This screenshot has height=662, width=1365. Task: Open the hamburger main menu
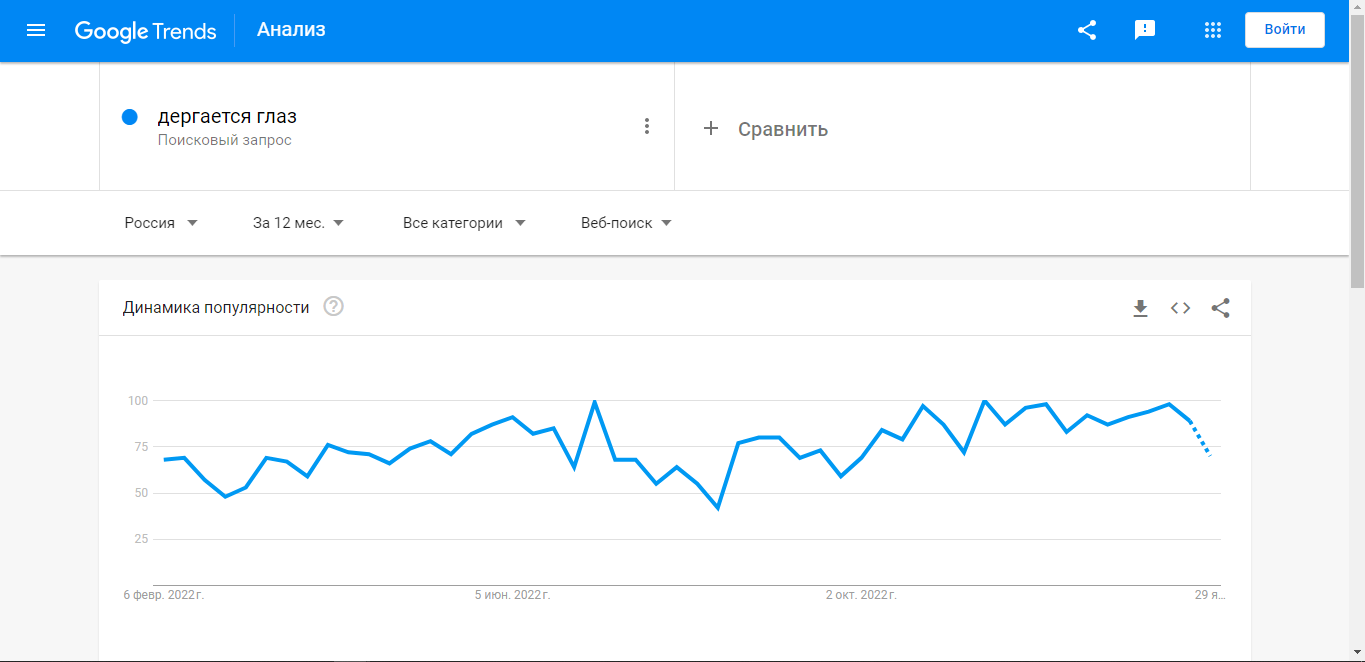pyautogui.click(x=36, y=30)
